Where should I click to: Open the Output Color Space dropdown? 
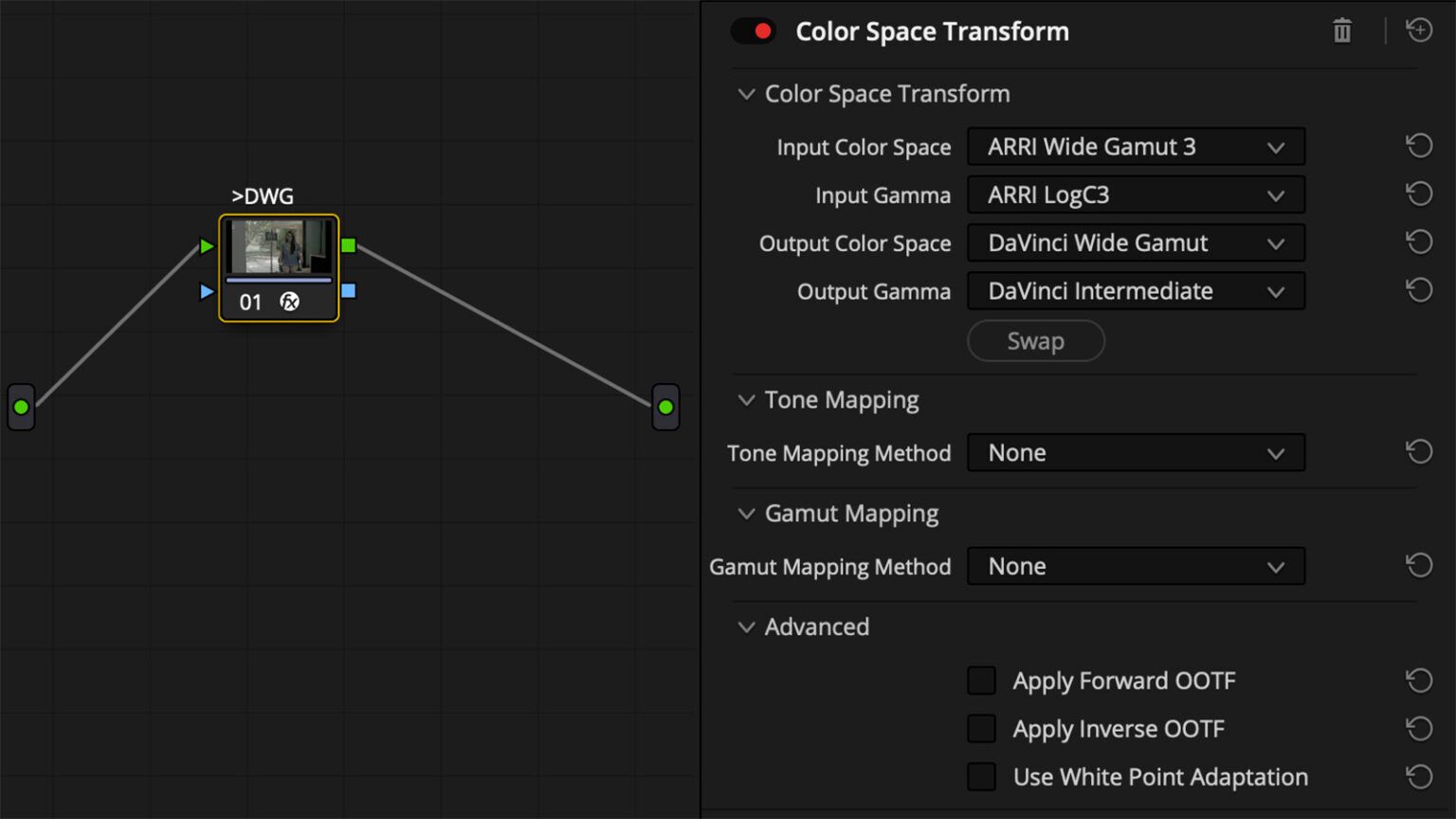click(1136, 243)
